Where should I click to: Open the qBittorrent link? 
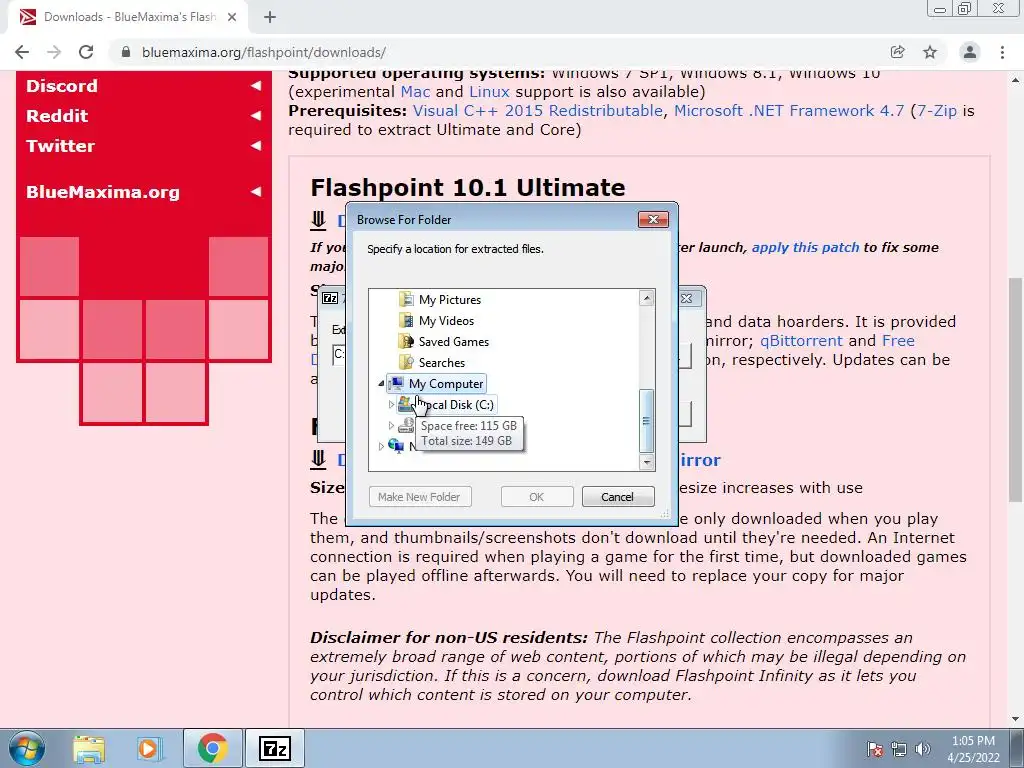tap(801, 341)
